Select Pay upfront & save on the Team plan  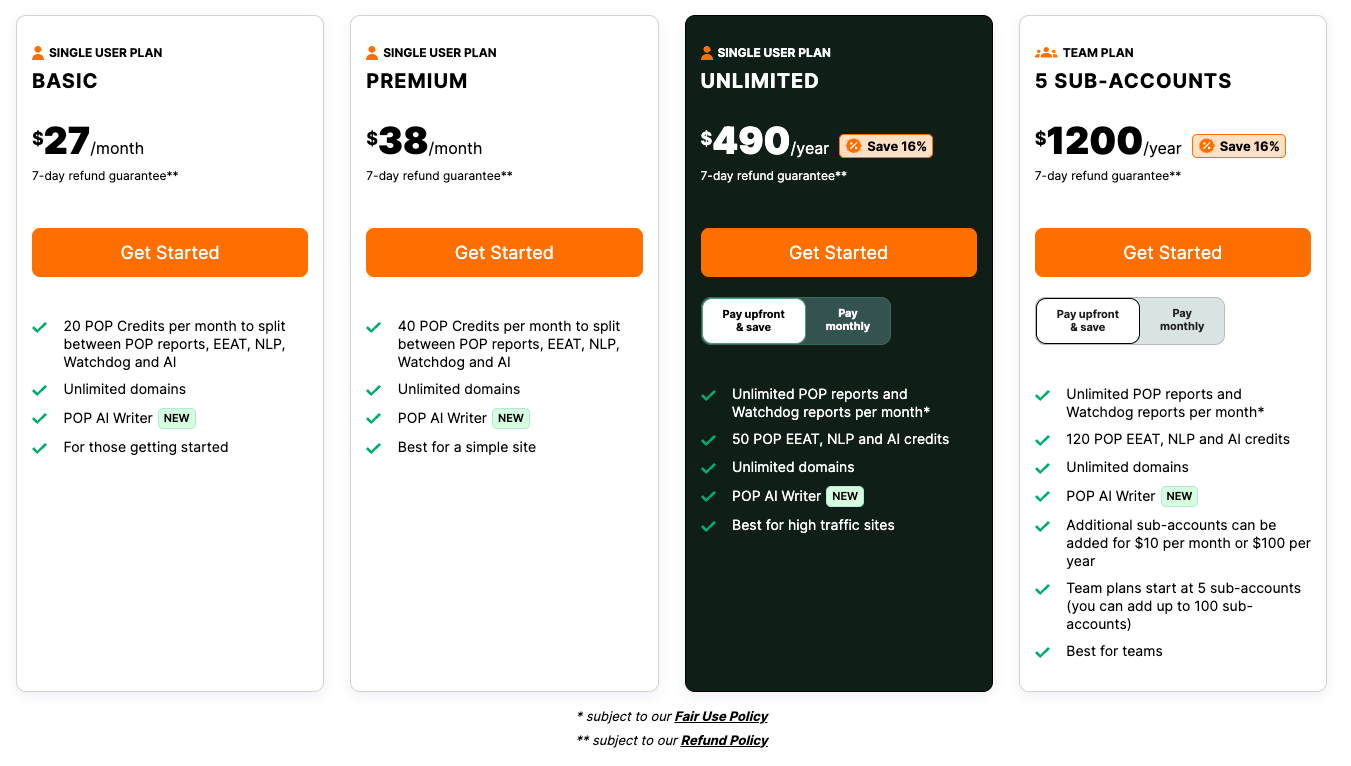click(x=1087, y=320)
